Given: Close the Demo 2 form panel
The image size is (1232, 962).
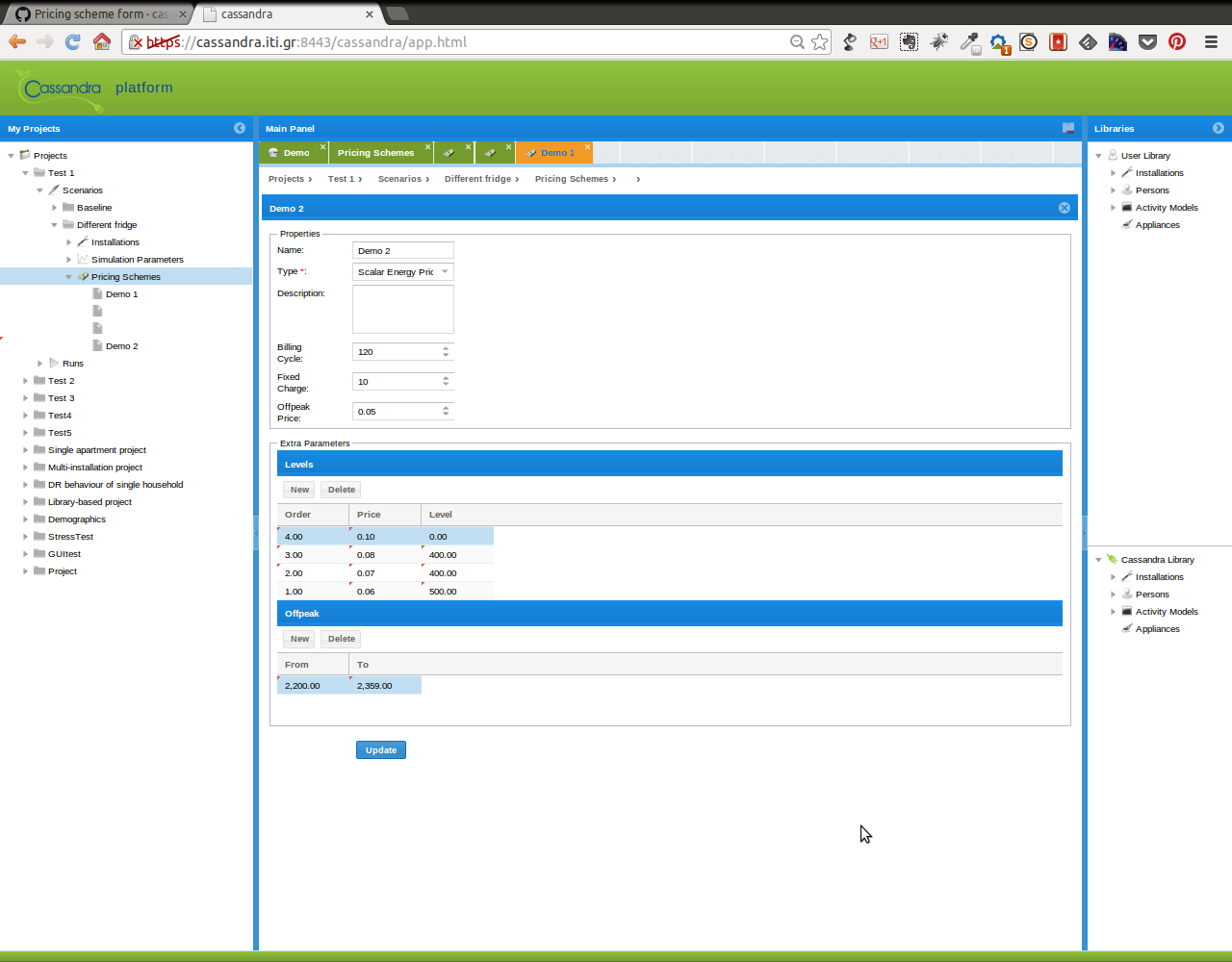Looking at the screenshot, I should coord(1065,208).
